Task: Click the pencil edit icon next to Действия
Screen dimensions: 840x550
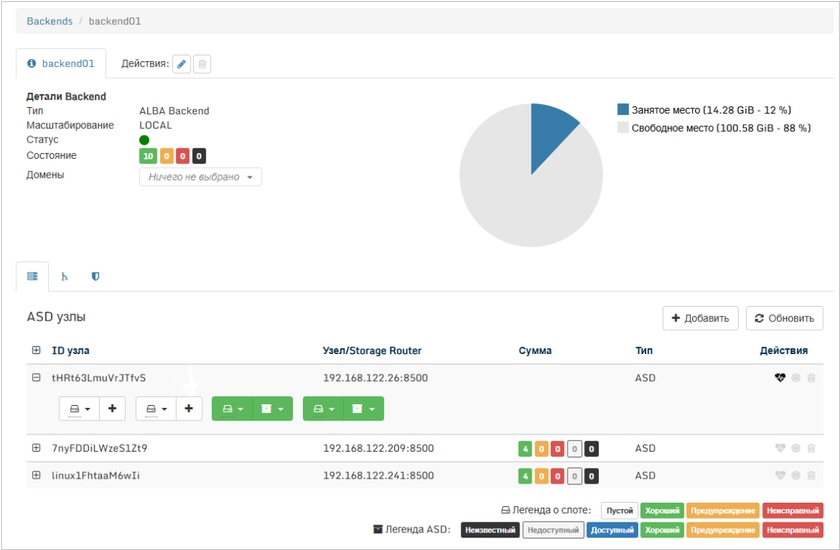Action: coord(181,64)
